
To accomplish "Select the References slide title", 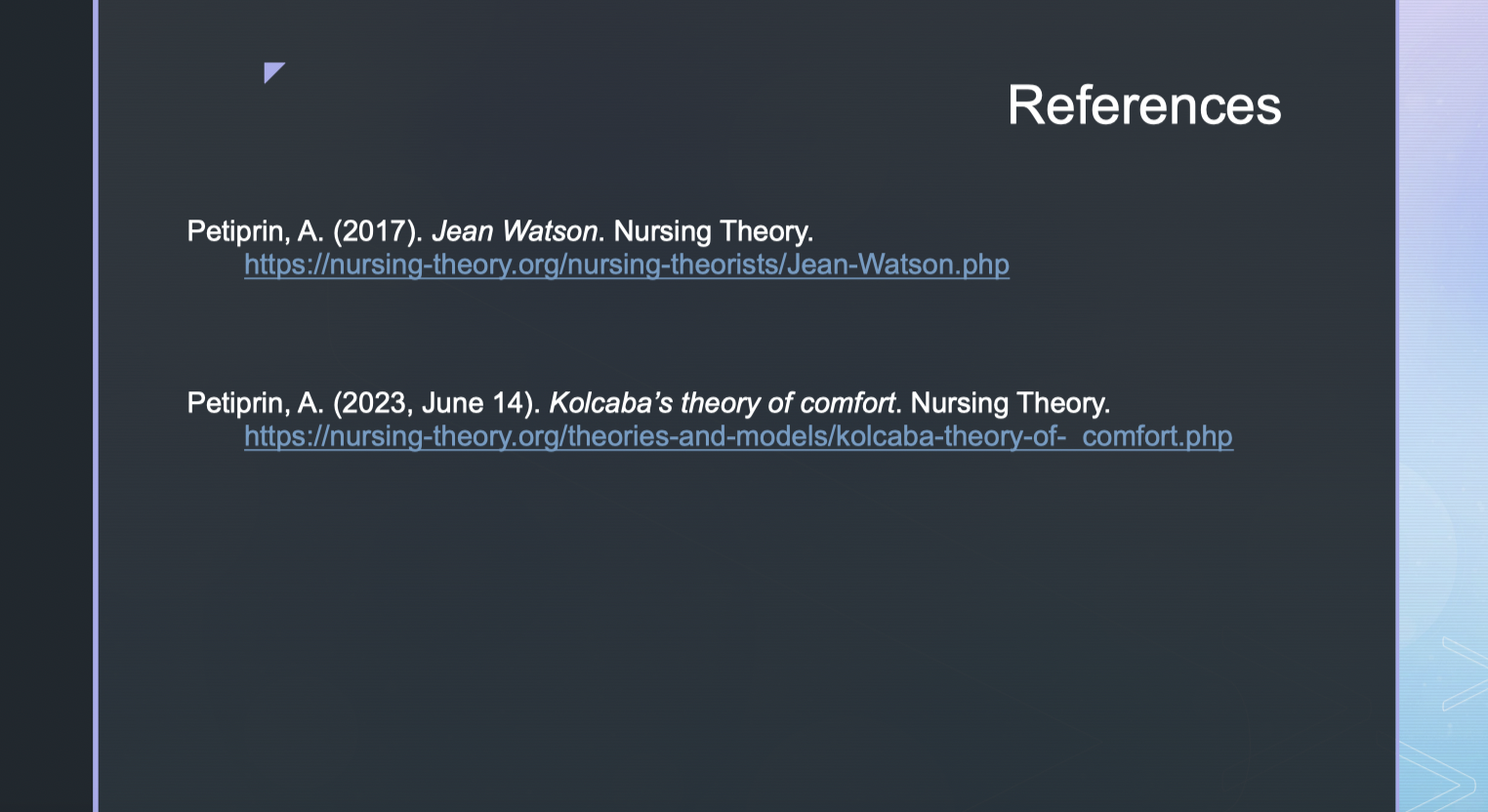I will (1143, 105).
